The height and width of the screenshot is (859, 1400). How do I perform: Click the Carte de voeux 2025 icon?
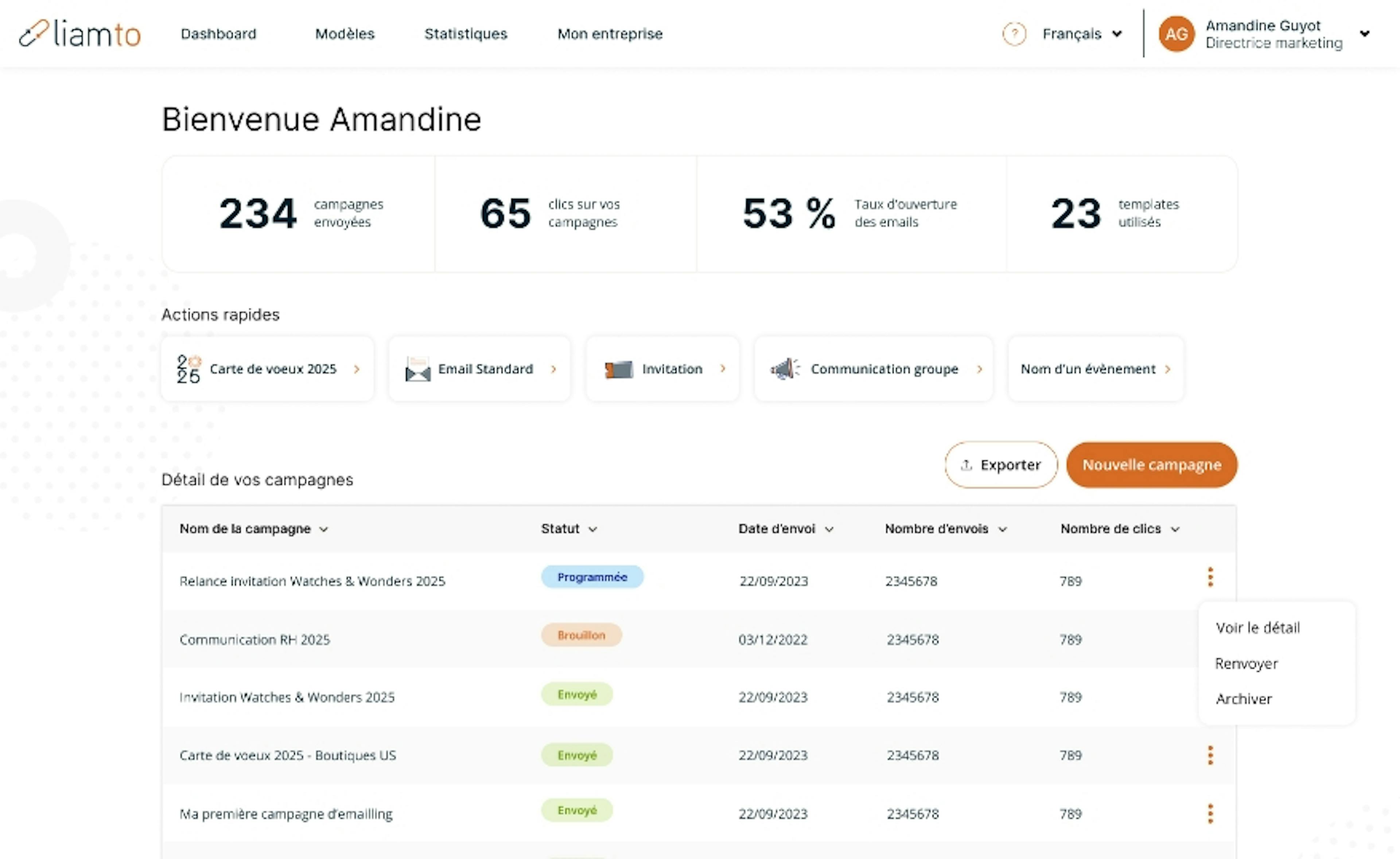188,369
